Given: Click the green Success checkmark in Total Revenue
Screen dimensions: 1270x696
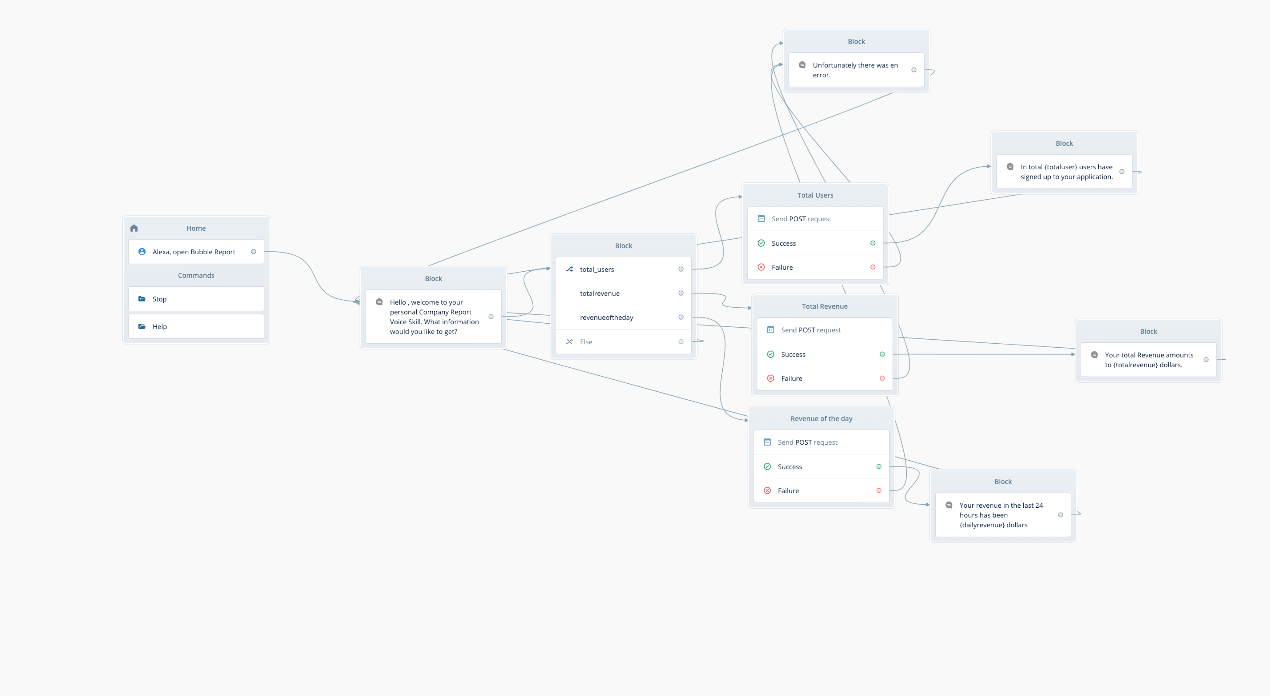Looking at the screenshot, I should click(770, 354).
